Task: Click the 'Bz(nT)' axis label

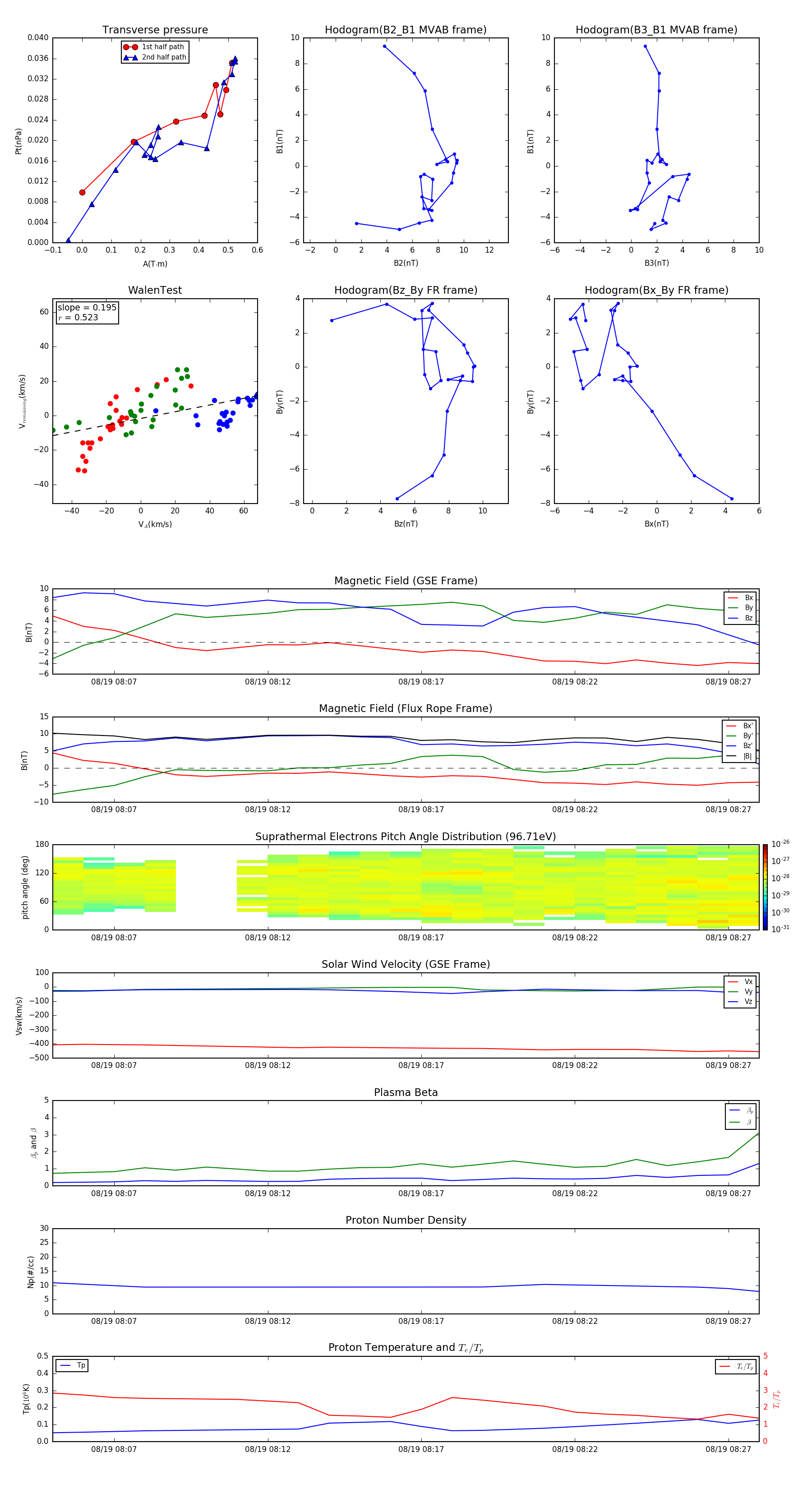Action: [406, 524]
